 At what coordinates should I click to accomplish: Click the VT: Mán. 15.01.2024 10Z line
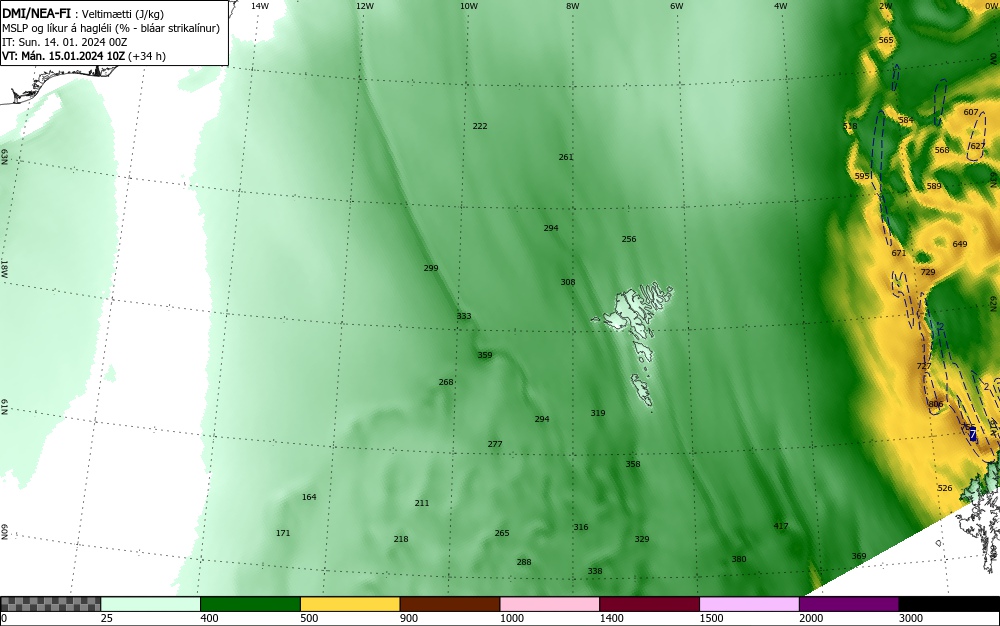[x=84, y=56]
